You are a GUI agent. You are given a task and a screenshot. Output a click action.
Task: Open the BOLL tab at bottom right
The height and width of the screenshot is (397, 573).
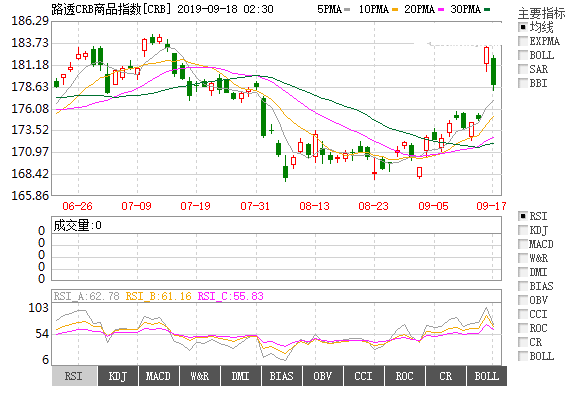[487, 376]
